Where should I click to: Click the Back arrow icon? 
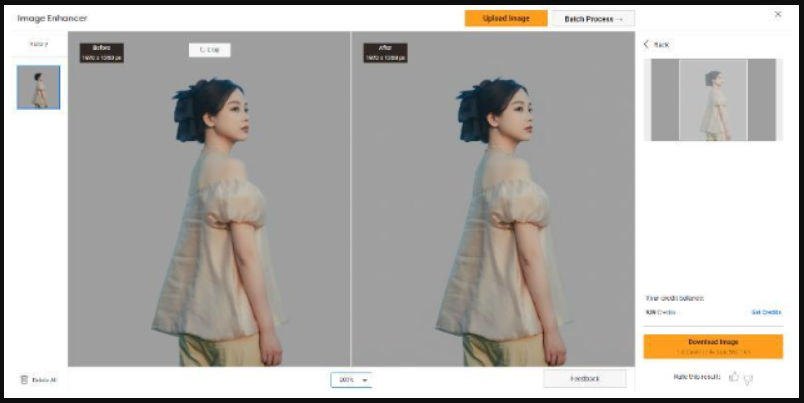(x=646, y=45)
